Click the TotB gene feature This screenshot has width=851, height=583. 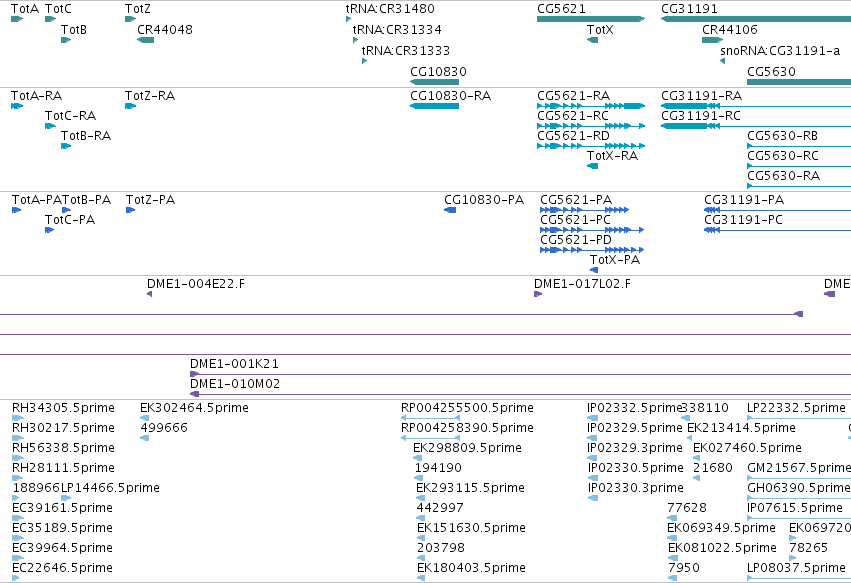66,40
